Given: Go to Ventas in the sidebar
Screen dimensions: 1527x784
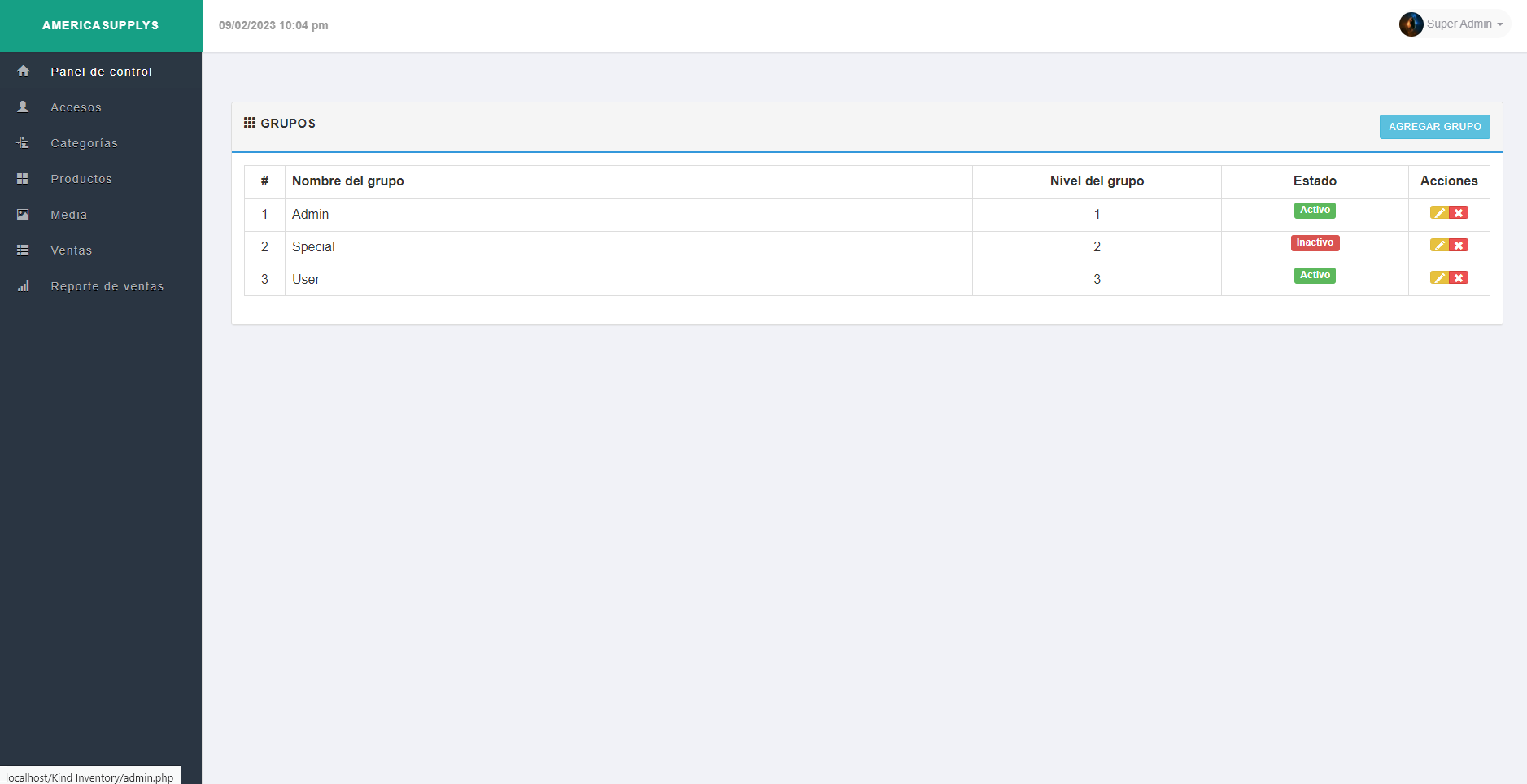Looking at the screenshot, I should tap(71, 250).
